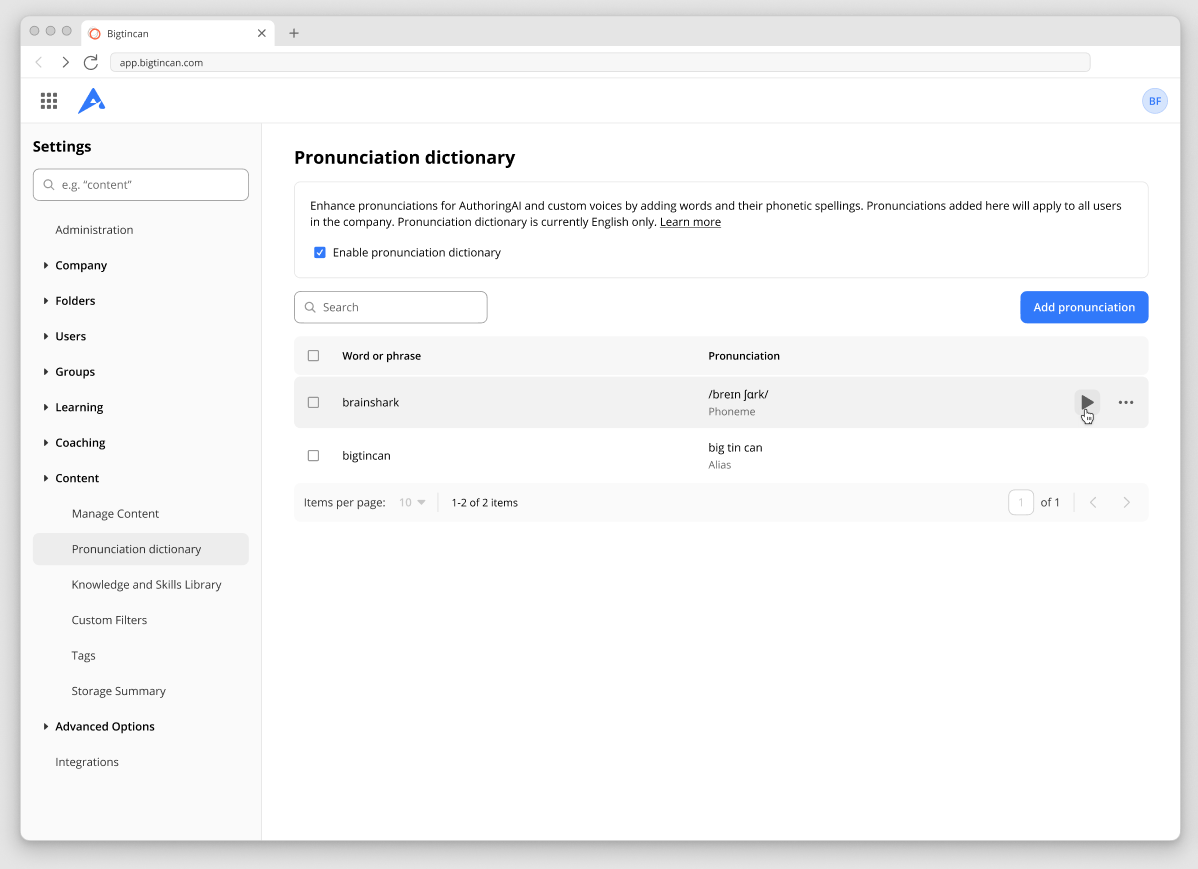Click the /breɪn ʃɑrk/ phoneme text
1198x869 pixels.
coord(738,394)
